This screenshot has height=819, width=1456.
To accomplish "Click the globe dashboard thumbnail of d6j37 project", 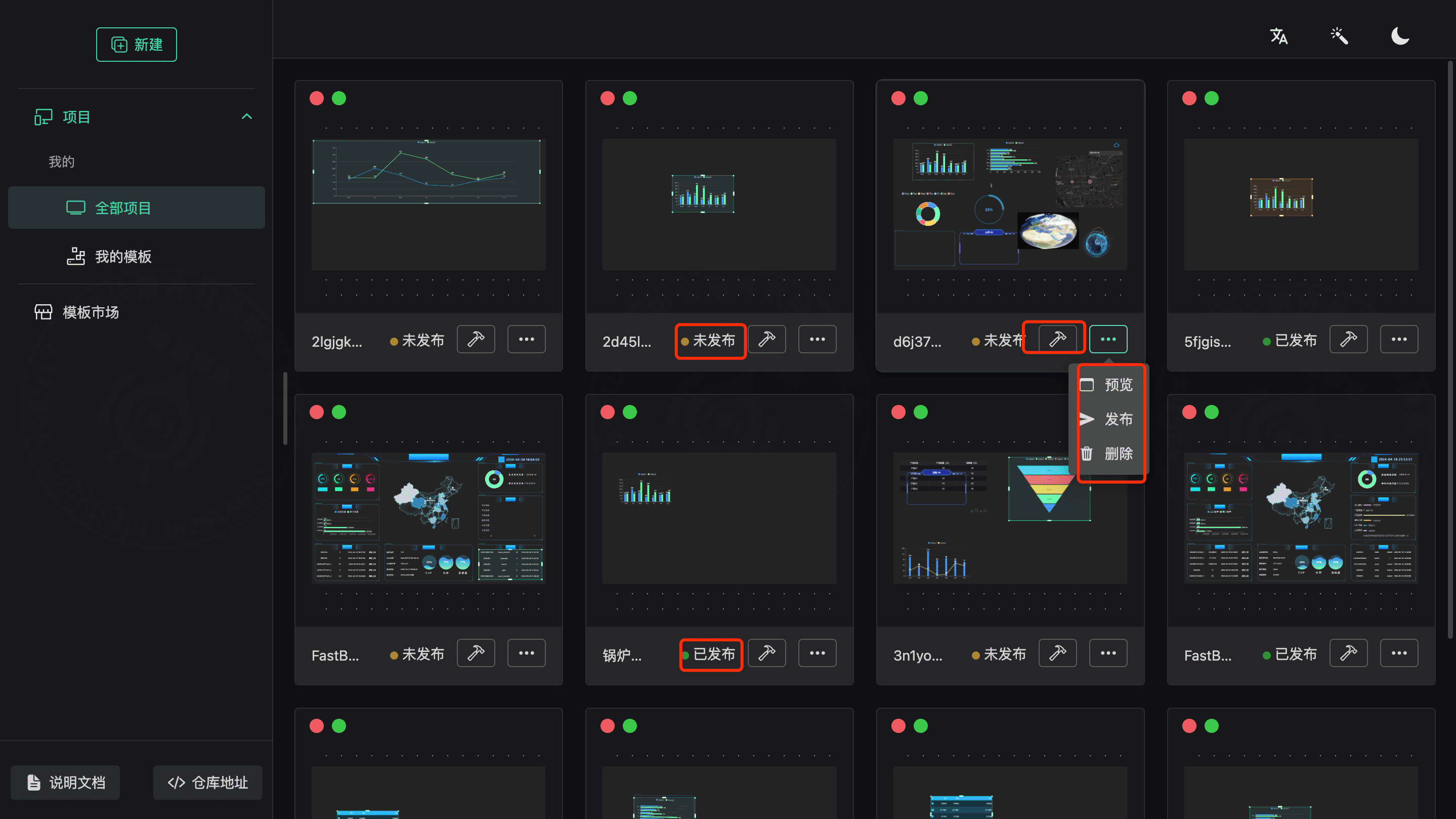I will point(1010,204).
